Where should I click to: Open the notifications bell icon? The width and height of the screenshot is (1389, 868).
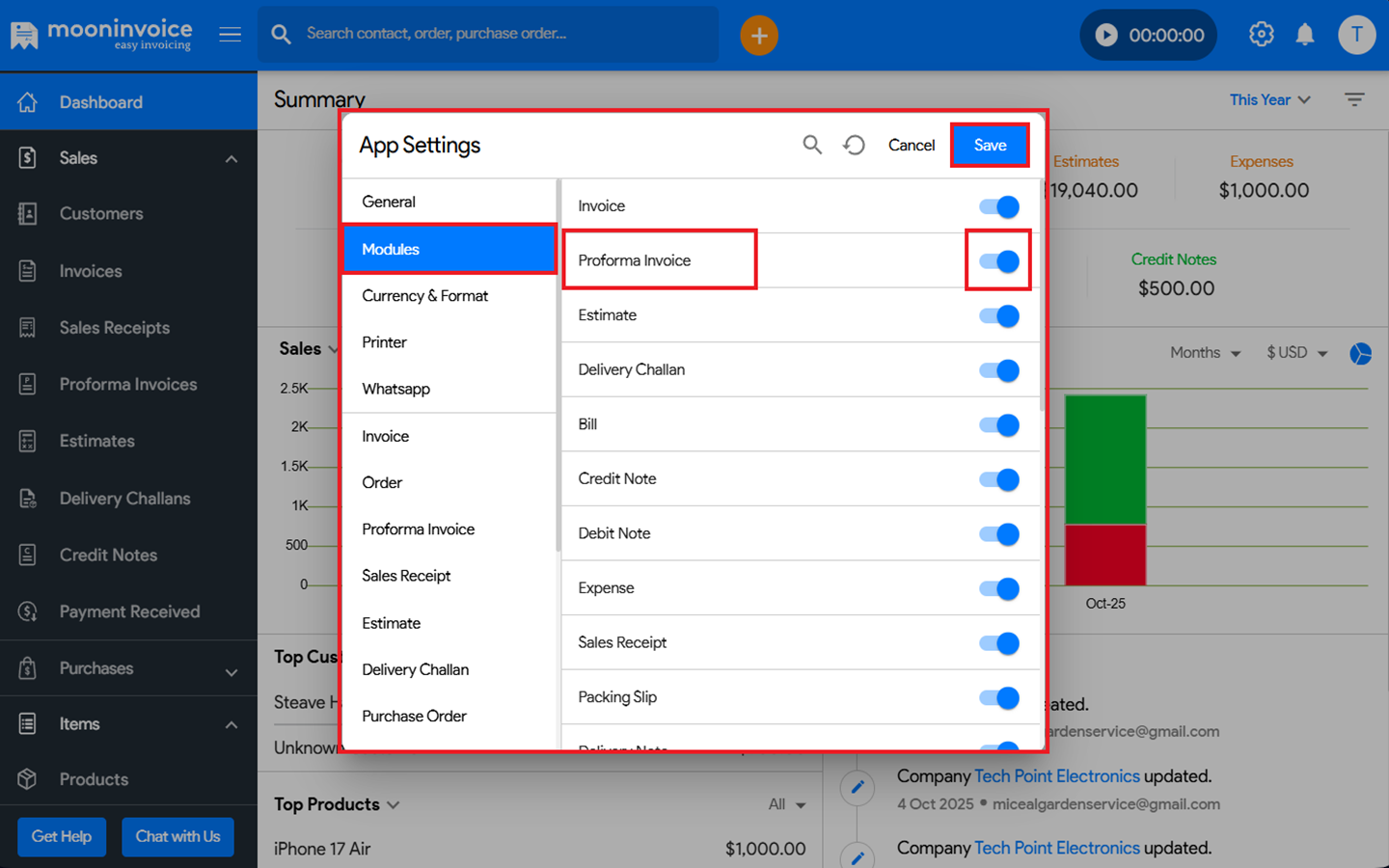coord(1305,34)
